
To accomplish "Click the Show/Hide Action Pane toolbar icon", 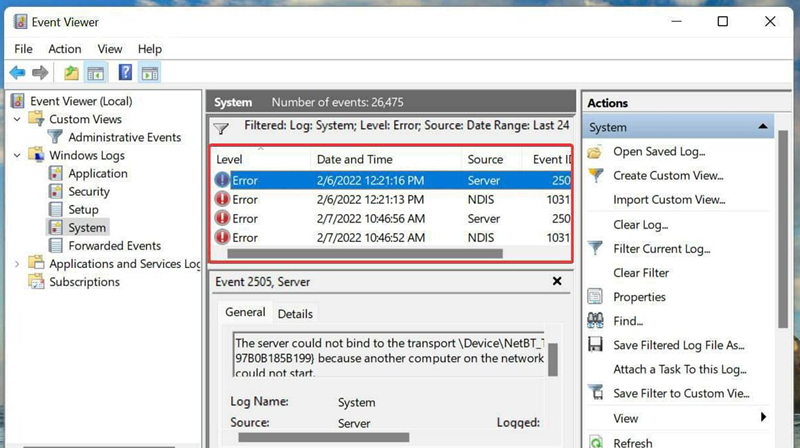I will 150,73.
